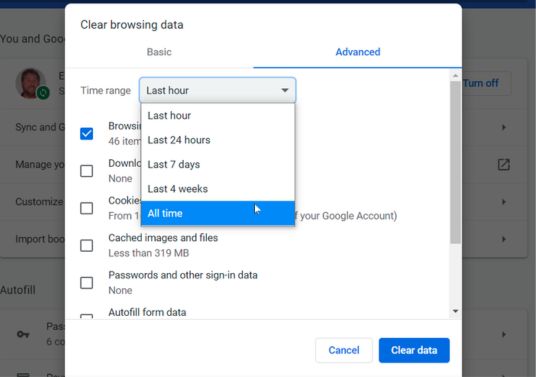Click the scrollbar down arrow in dialog
This screenshot has width=536, height=377.
coord(455,311)
